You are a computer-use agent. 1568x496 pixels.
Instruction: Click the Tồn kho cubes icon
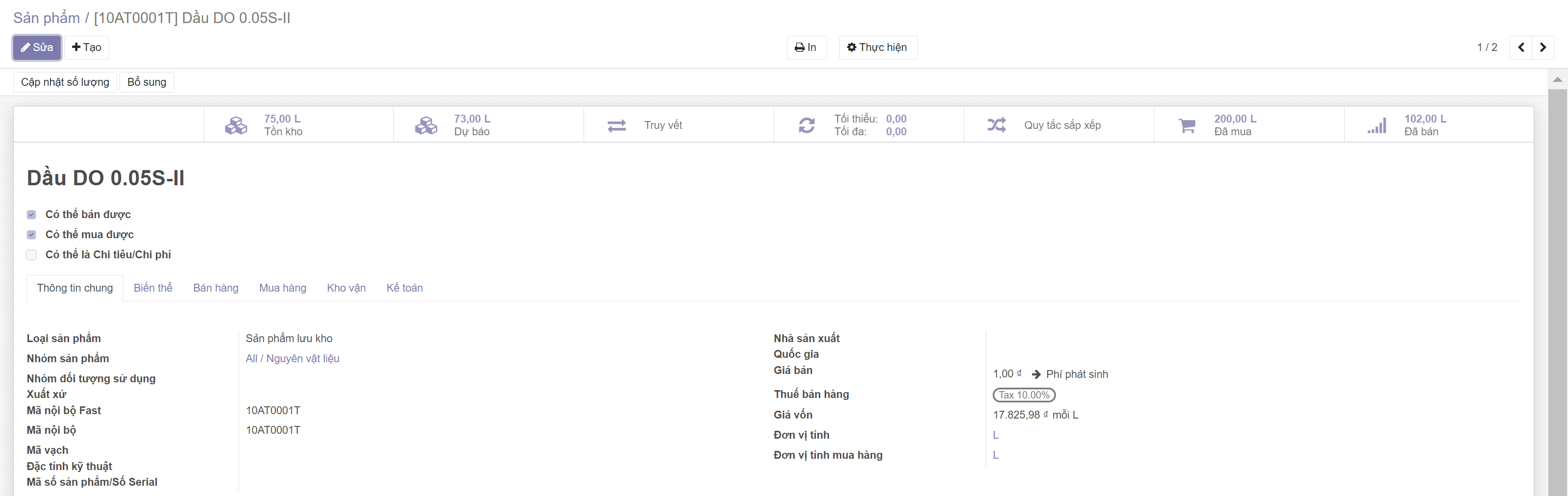[x=236, y=125]
